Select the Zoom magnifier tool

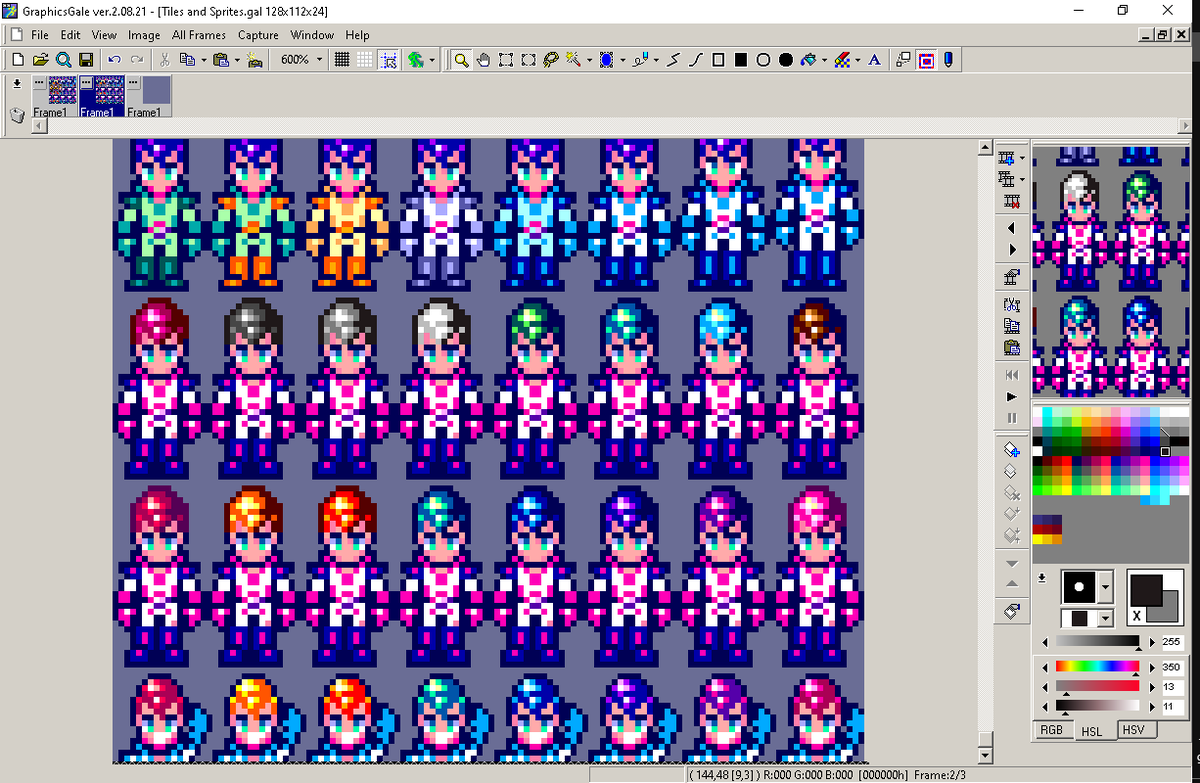(x=461, y=60)
